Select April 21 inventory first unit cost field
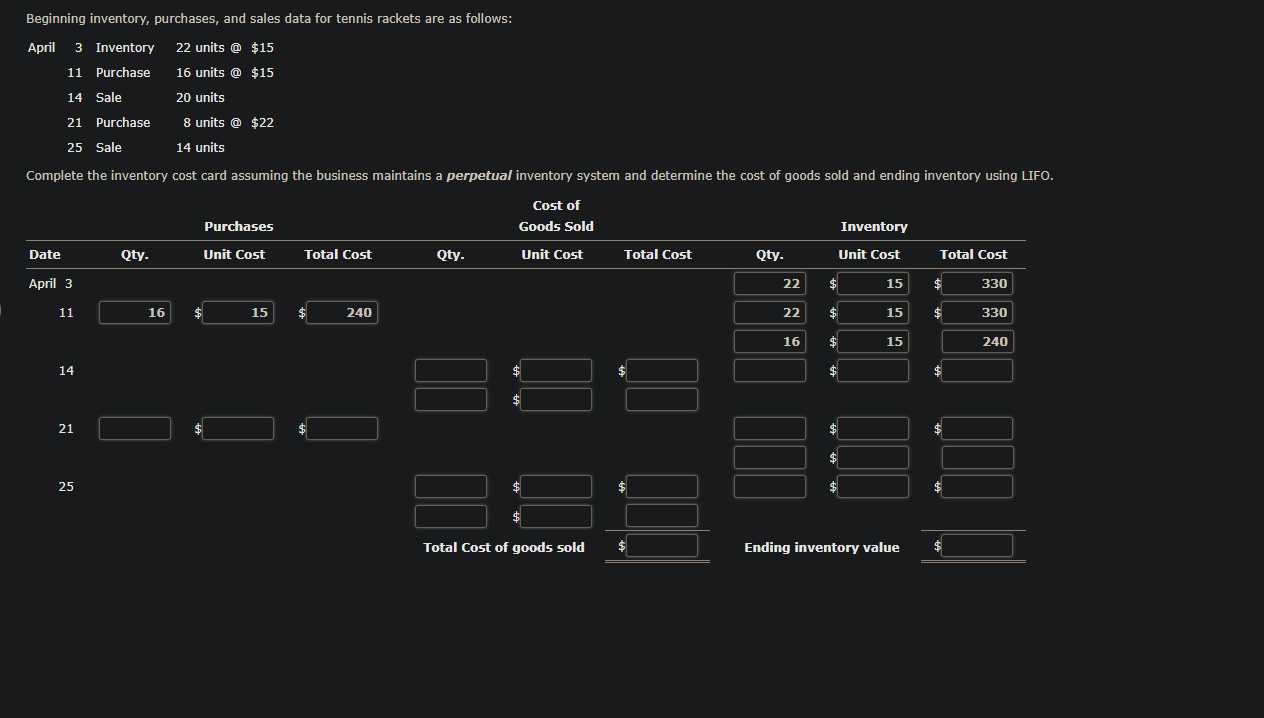Viewport: 1264px width, 718px height. 874,429
